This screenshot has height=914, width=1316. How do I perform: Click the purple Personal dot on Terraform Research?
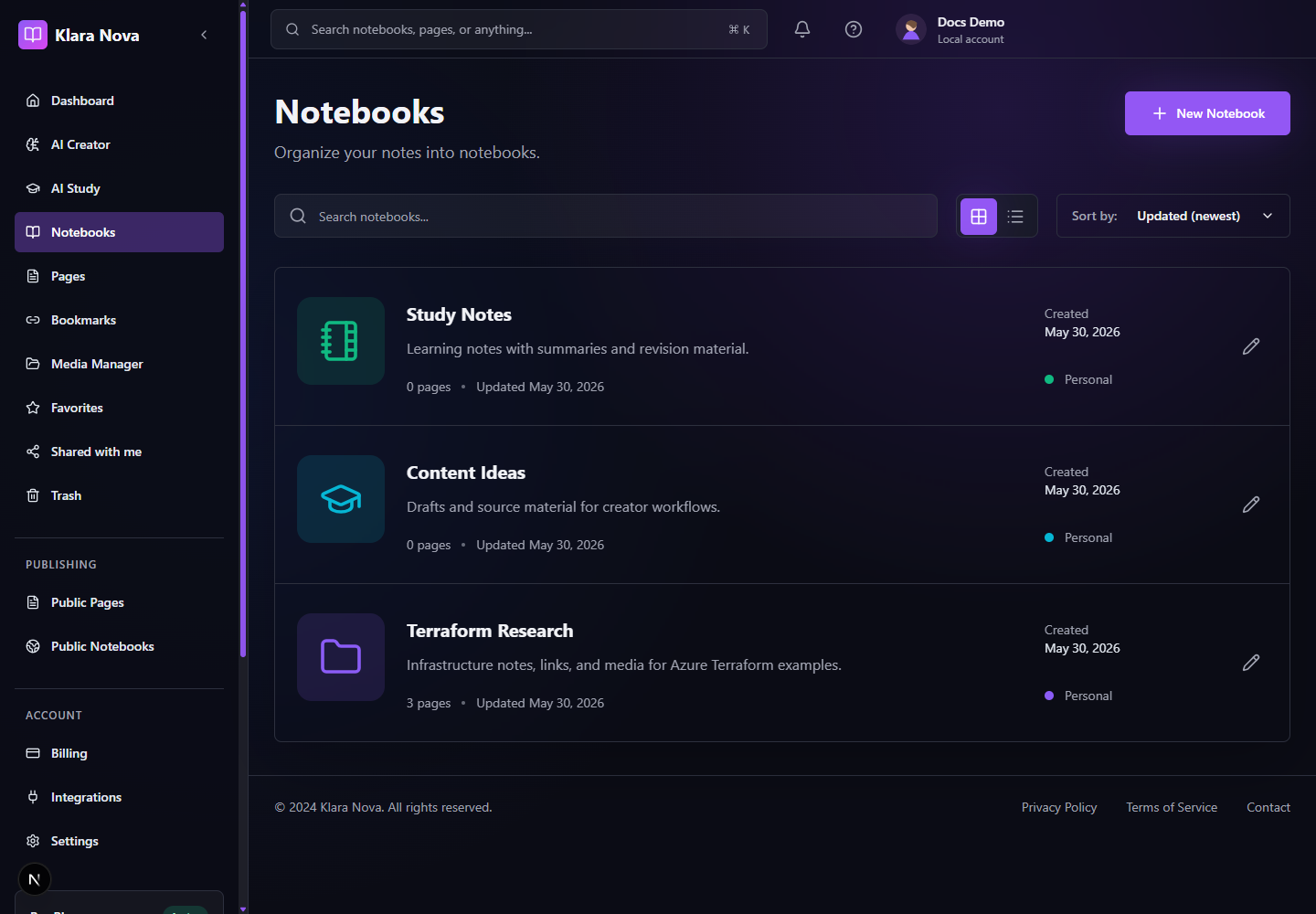(x=1049, y=696)
